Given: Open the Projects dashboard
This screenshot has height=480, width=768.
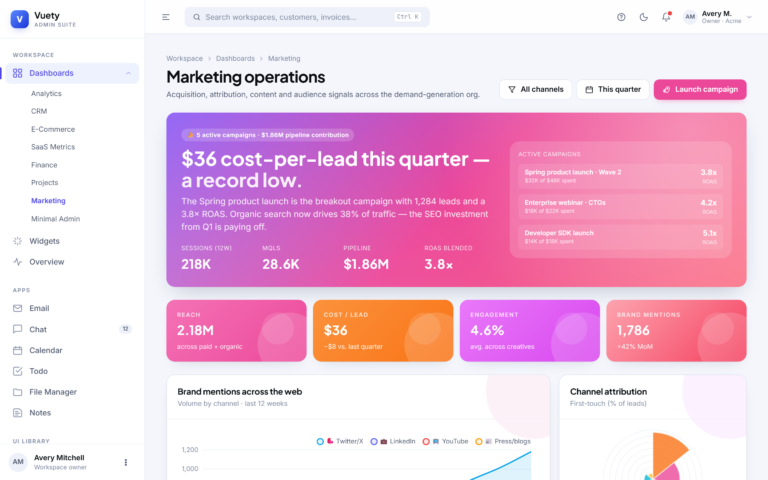Looking at the screenshot, I should 45,183.
